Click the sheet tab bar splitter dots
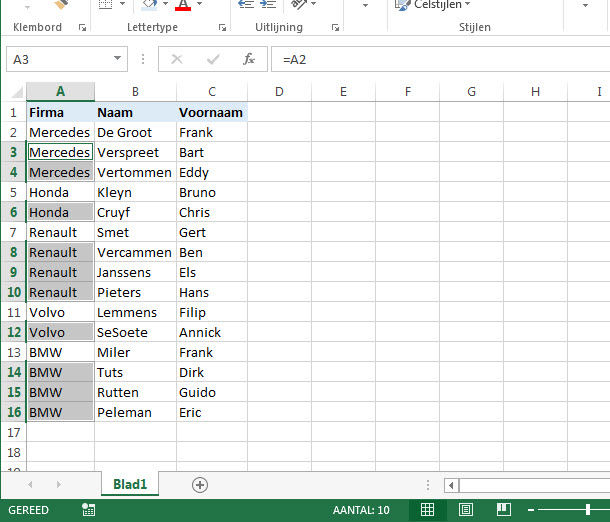This screenshot has height=522, width=610. [428, 485]
